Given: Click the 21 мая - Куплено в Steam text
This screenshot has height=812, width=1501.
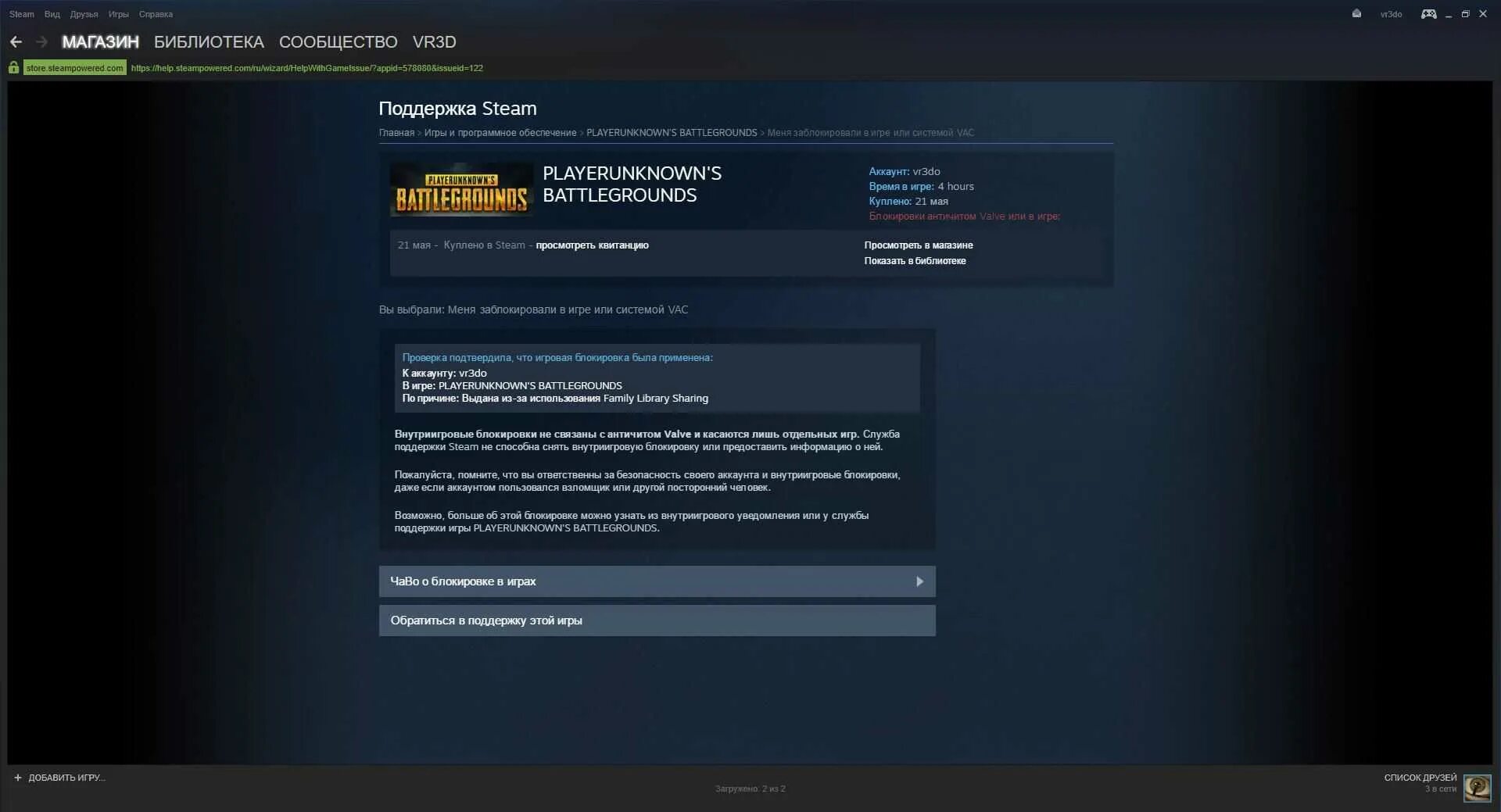Looking at the screenshot, I should [461, 245].
